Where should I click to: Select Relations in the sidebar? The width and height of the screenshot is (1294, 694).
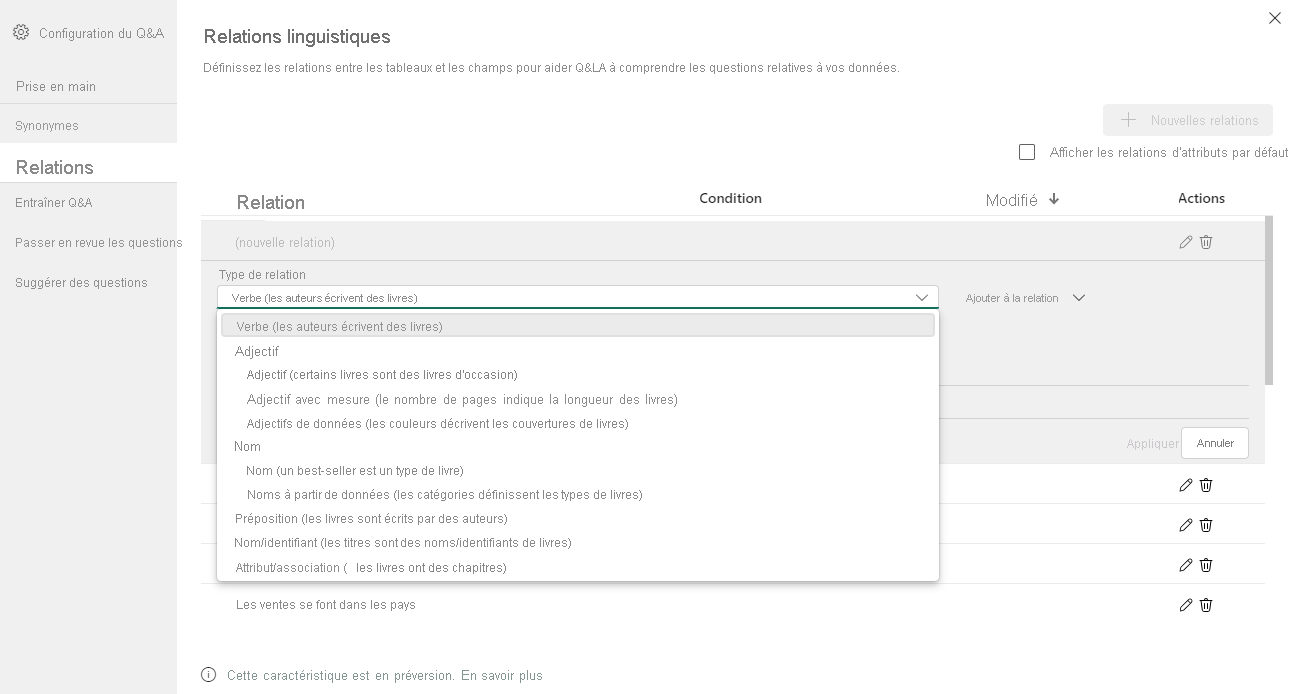55,167
